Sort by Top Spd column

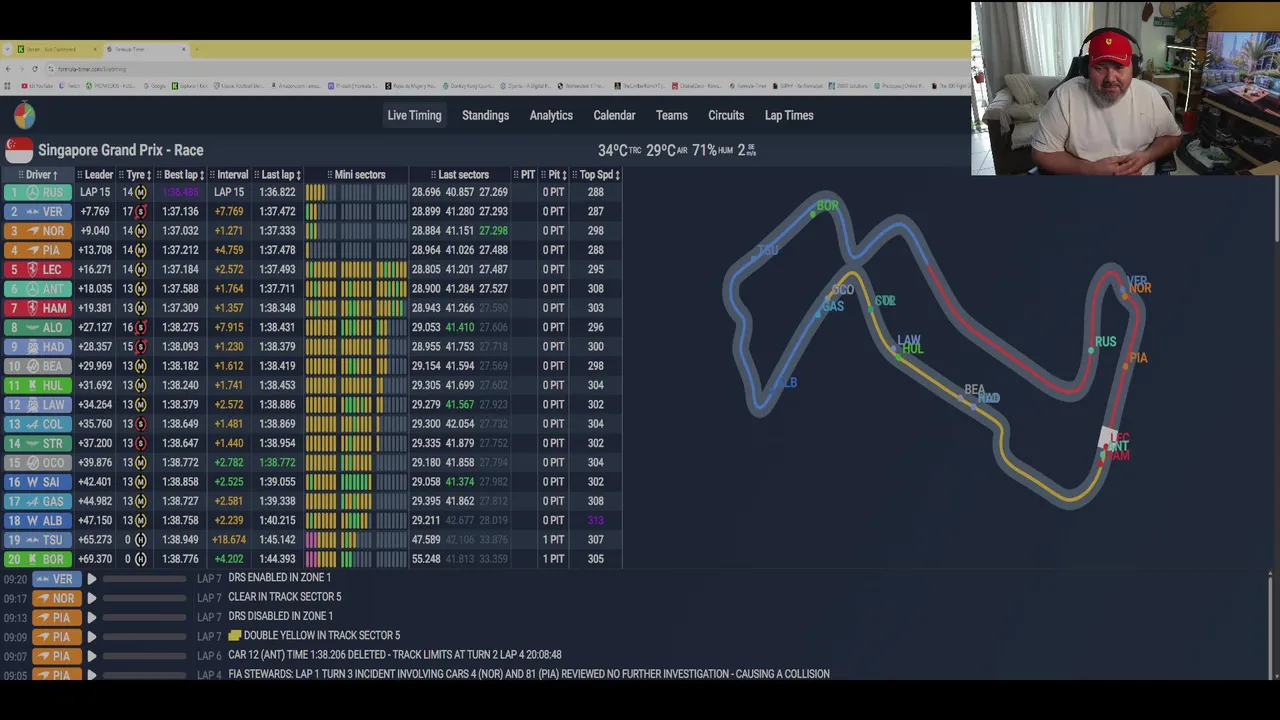tap(596, 175)
